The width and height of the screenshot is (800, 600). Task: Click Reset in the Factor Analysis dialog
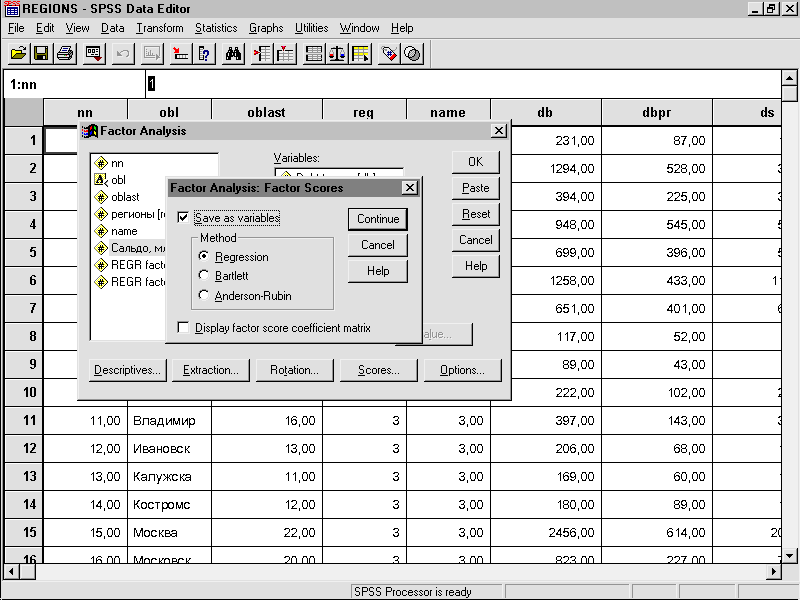pos(476,214)
